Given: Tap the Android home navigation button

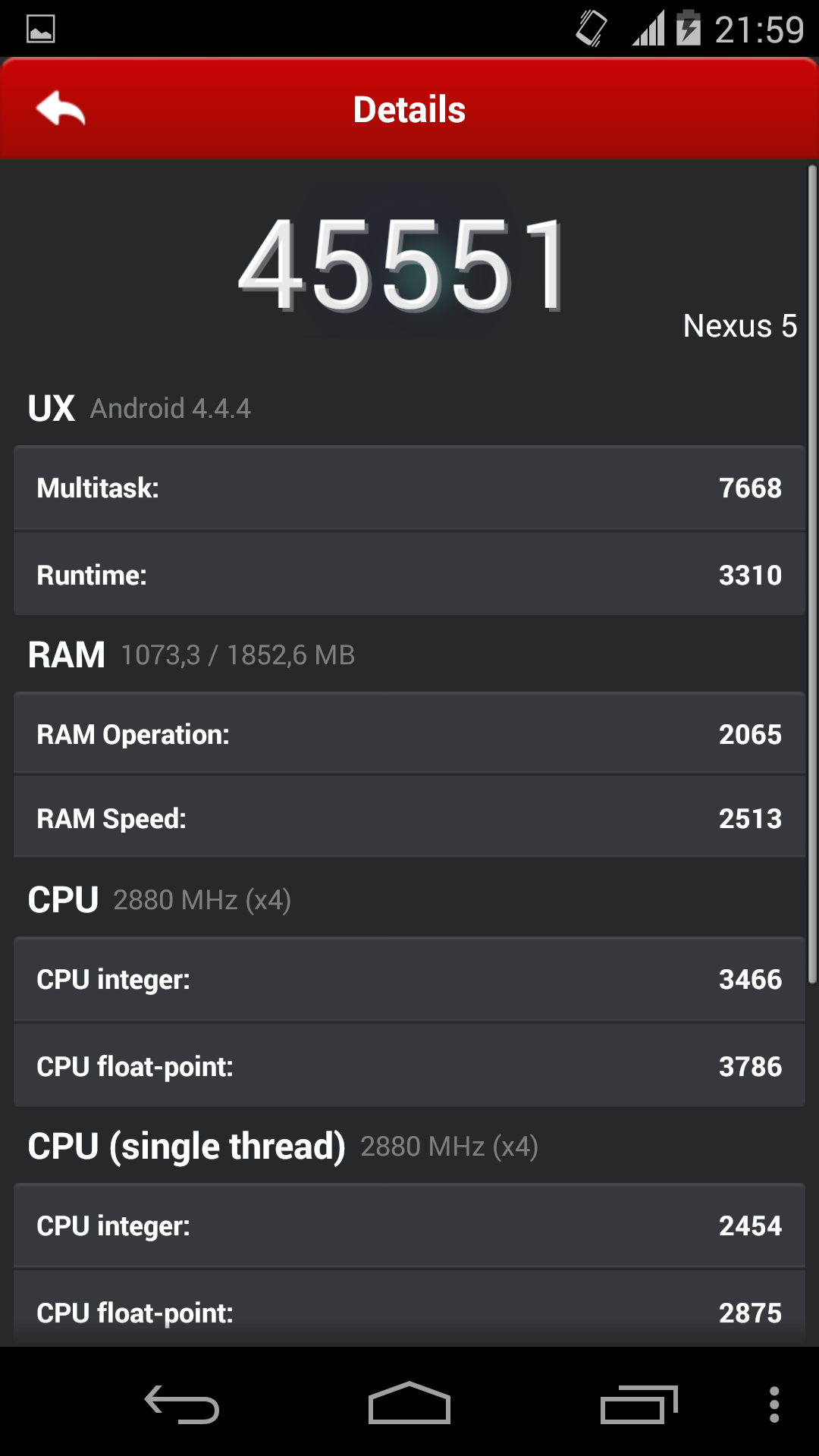Looking at the screenshot, I should tap(409, 1403).
